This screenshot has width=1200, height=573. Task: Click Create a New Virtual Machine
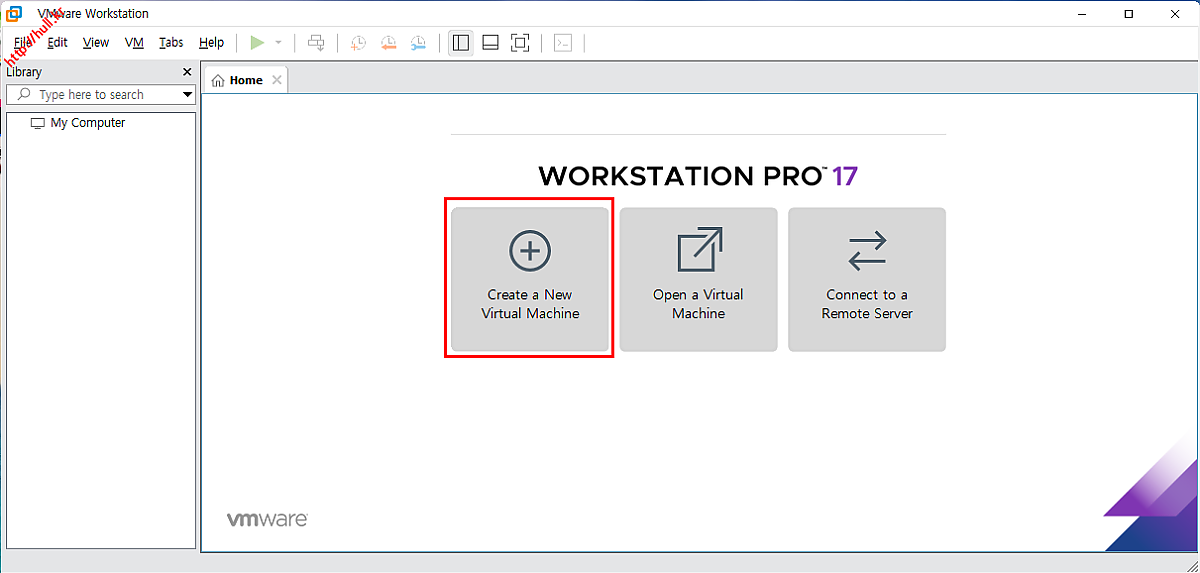tap(530, 279)
